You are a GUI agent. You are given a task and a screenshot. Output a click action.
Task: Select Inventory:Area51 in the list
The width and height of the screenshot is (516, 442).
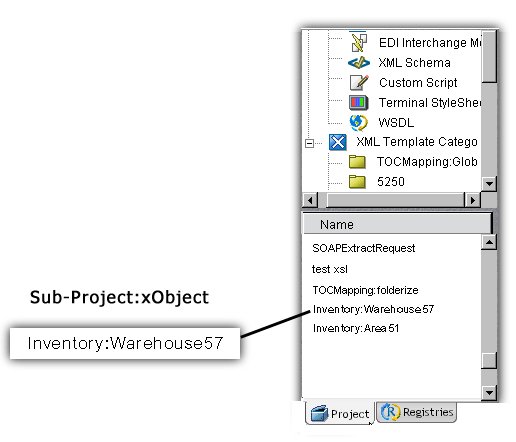[x=356, y=328]
